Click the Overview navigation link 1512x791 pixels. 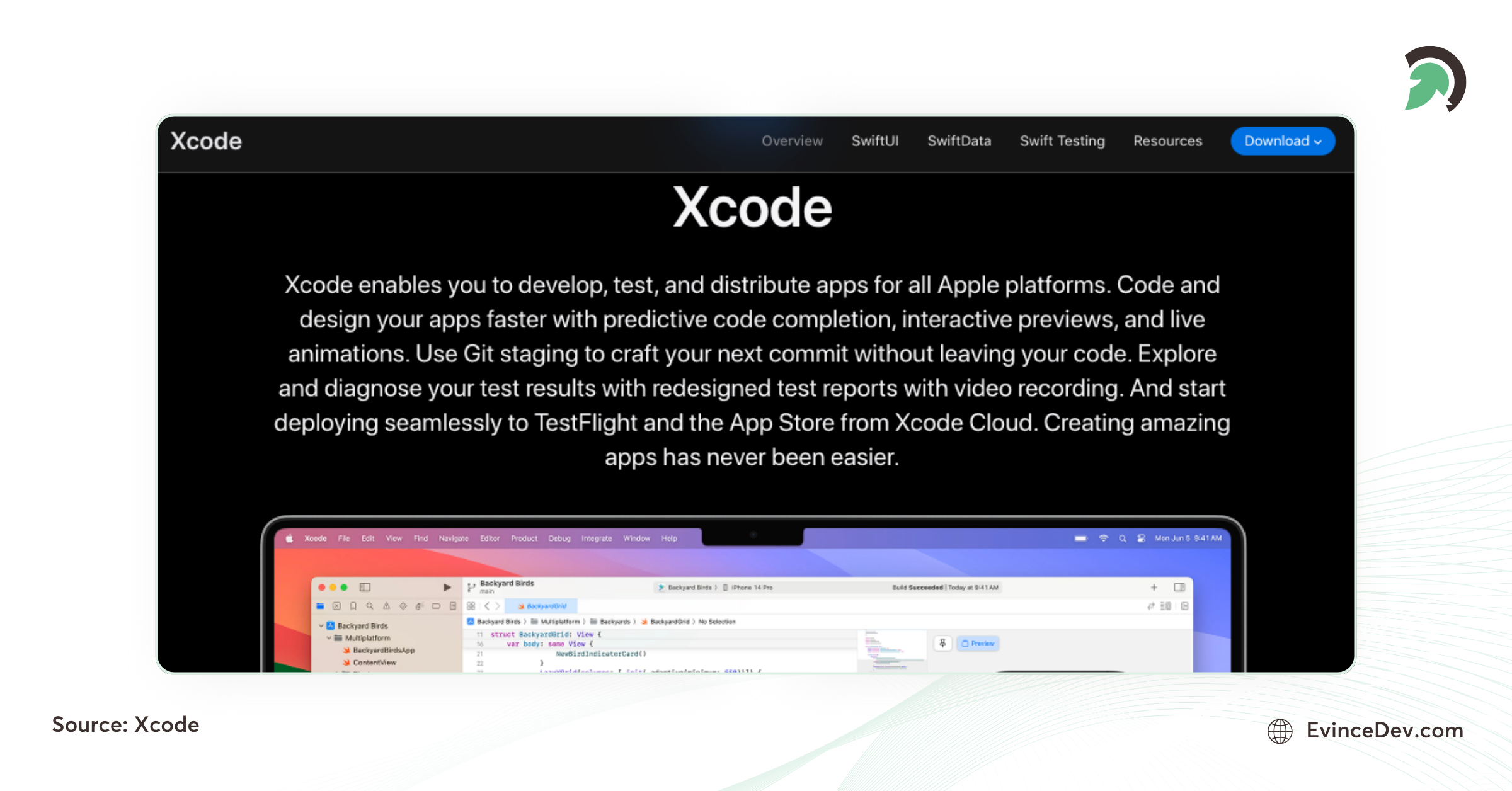point(792,141)
